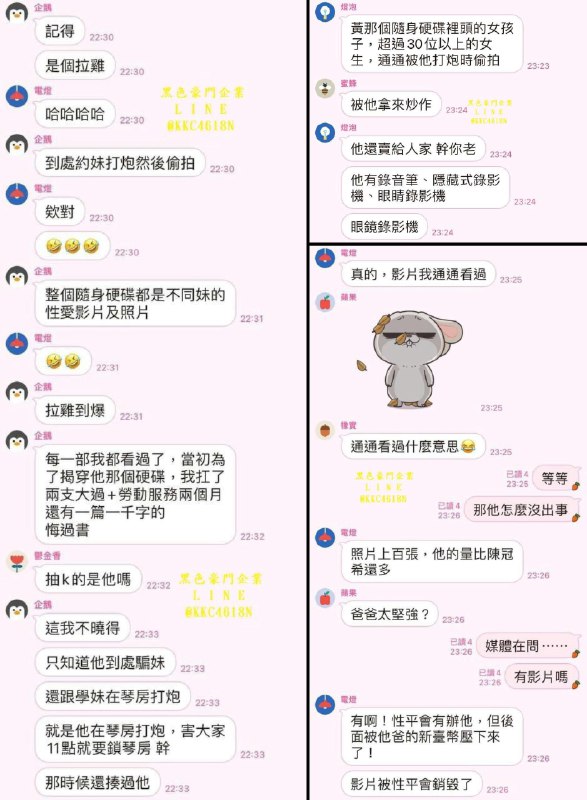The image size is (587, 800).
Task: Open the acorn avatar of 橡實
Action: click(x=325, y=431)
